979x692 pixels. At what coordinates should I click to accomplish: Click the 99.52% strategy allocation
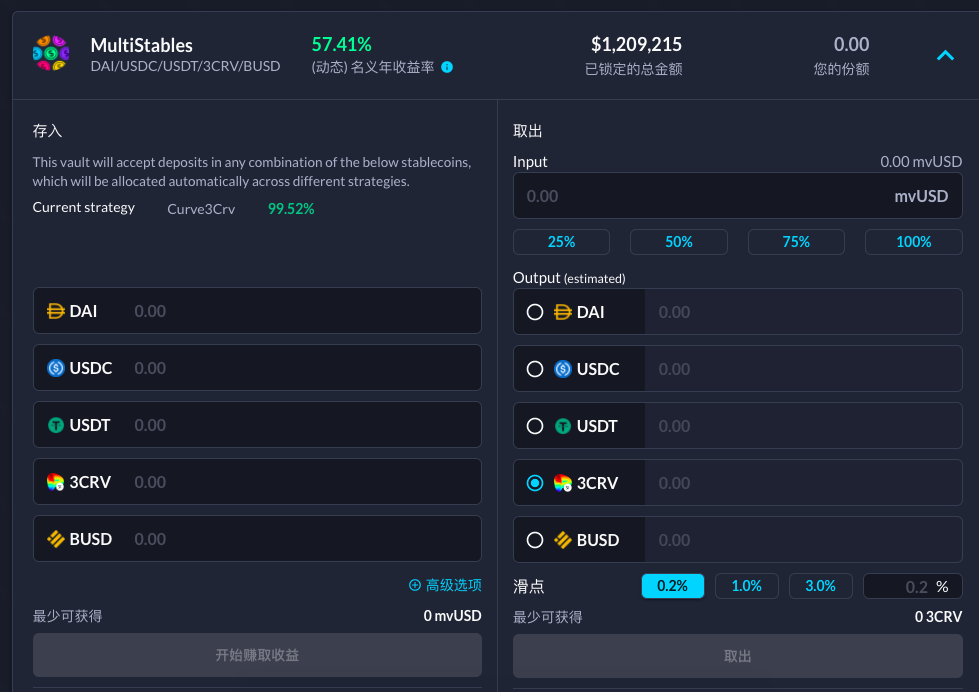coord(291,209)
